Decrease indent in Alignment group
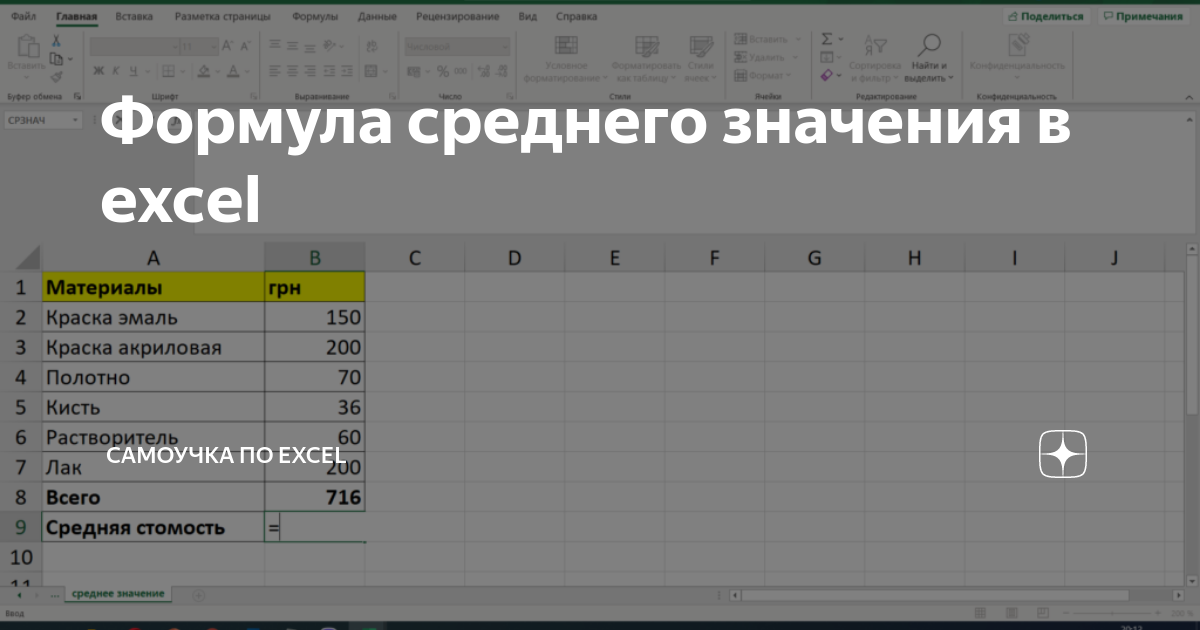The height and width of the screenshot is (630, 1200). (331, 71)
